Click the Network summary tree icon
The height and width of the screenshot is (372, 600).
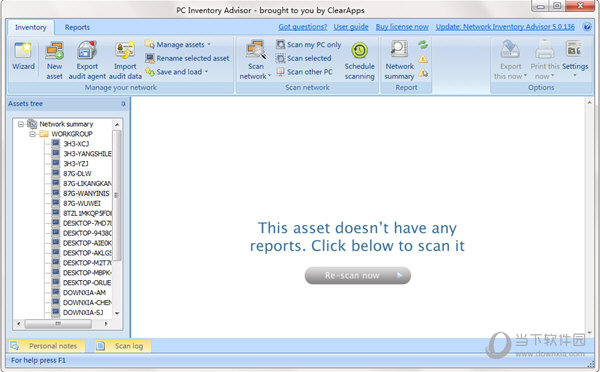[32, 124]
